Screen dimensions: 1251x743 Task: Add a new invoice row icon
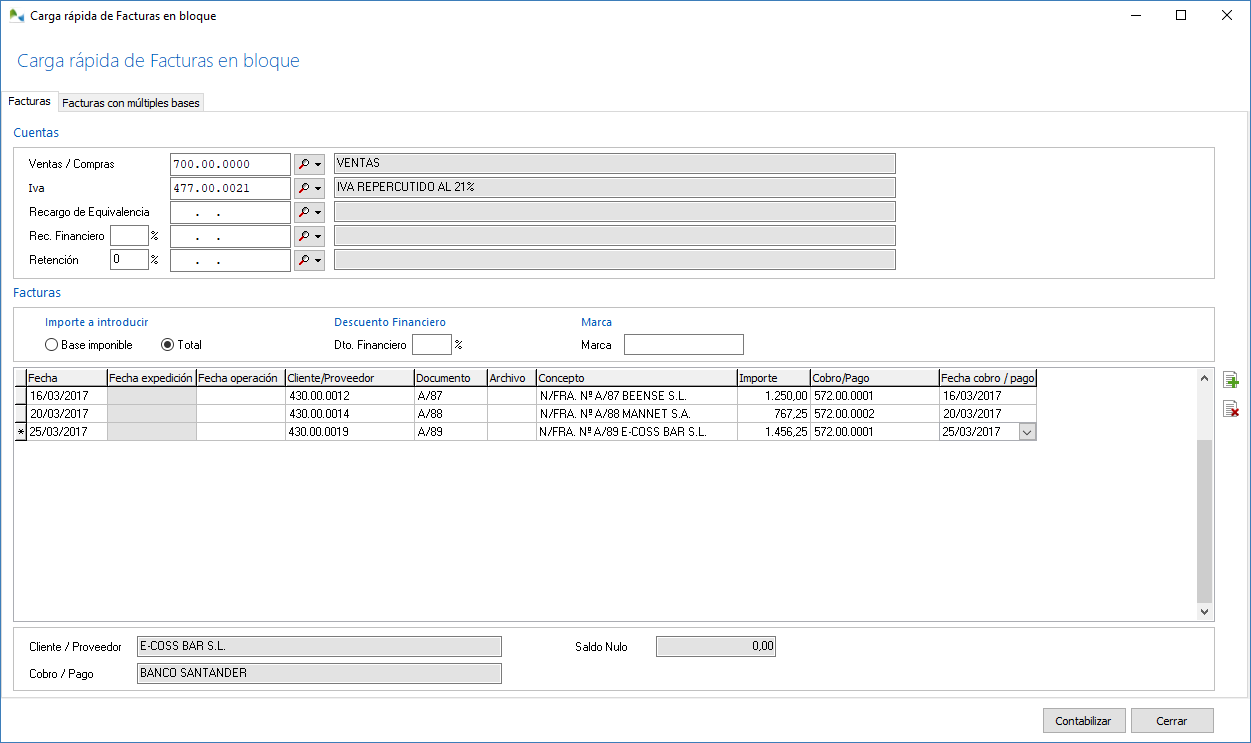click(x=1231, y=380)
